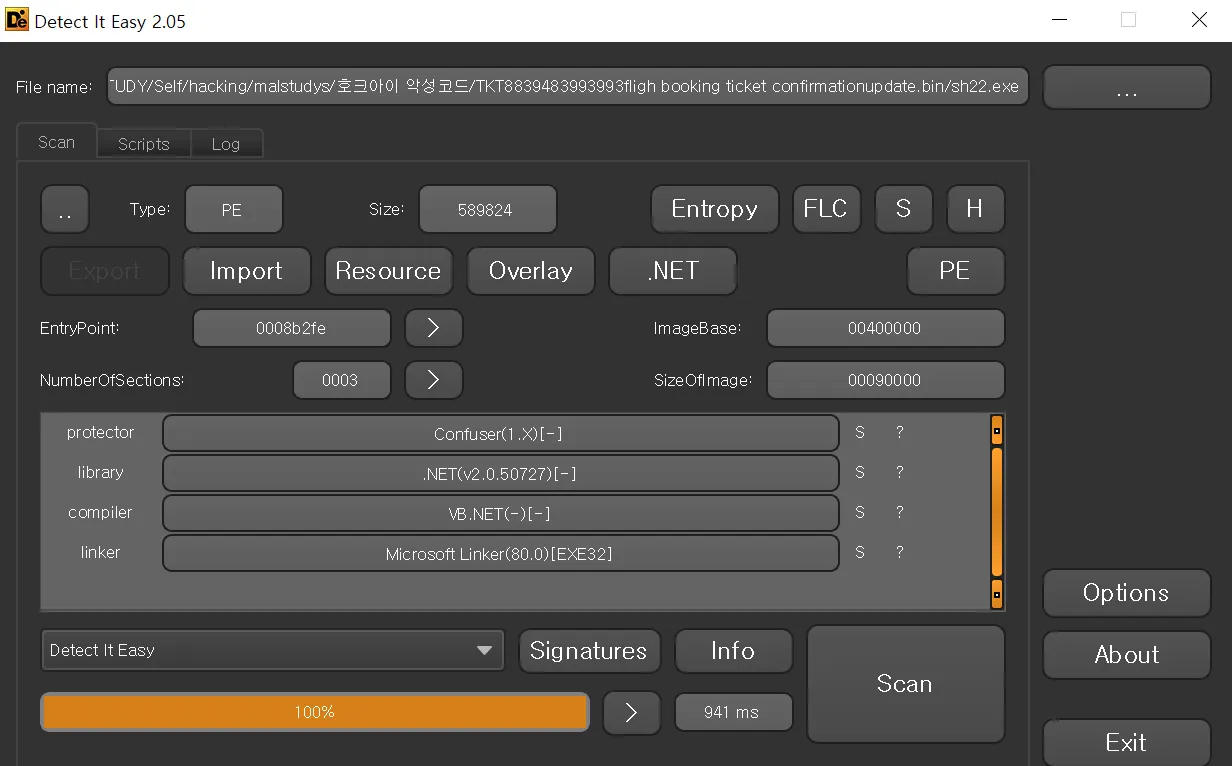This screenshot has height=766, width=1232.
Task: Switch to the Scan tab
Action: point(57,142)
